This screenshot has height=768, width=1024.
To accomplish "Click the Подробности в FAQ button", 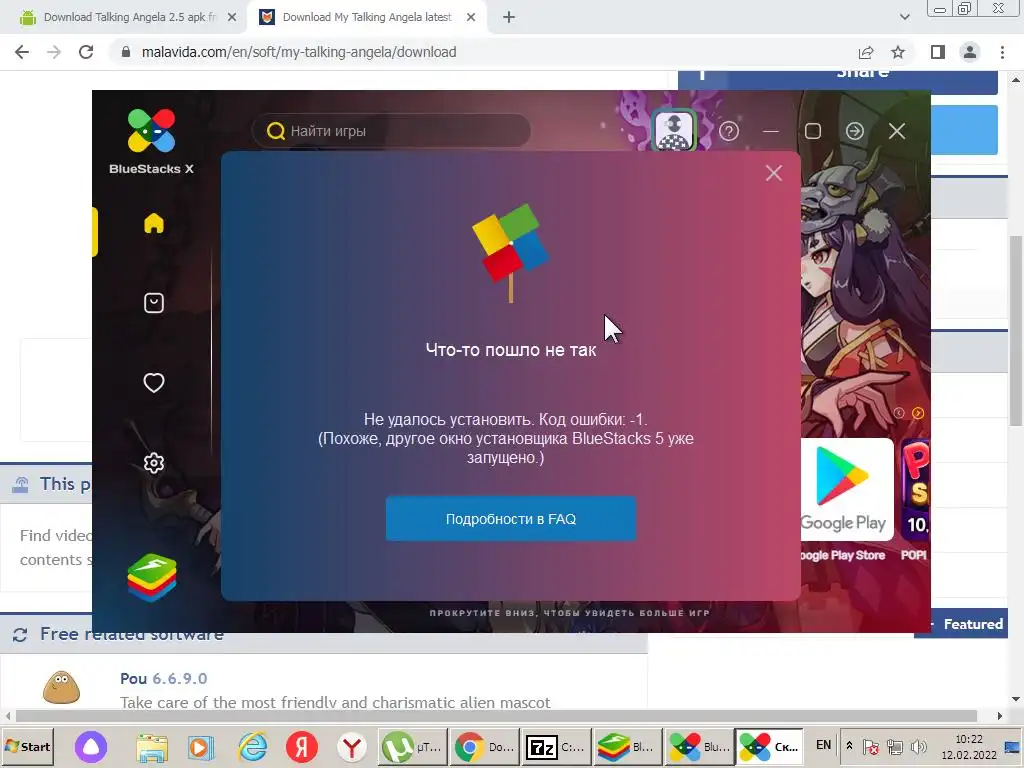I will point(511,519).
